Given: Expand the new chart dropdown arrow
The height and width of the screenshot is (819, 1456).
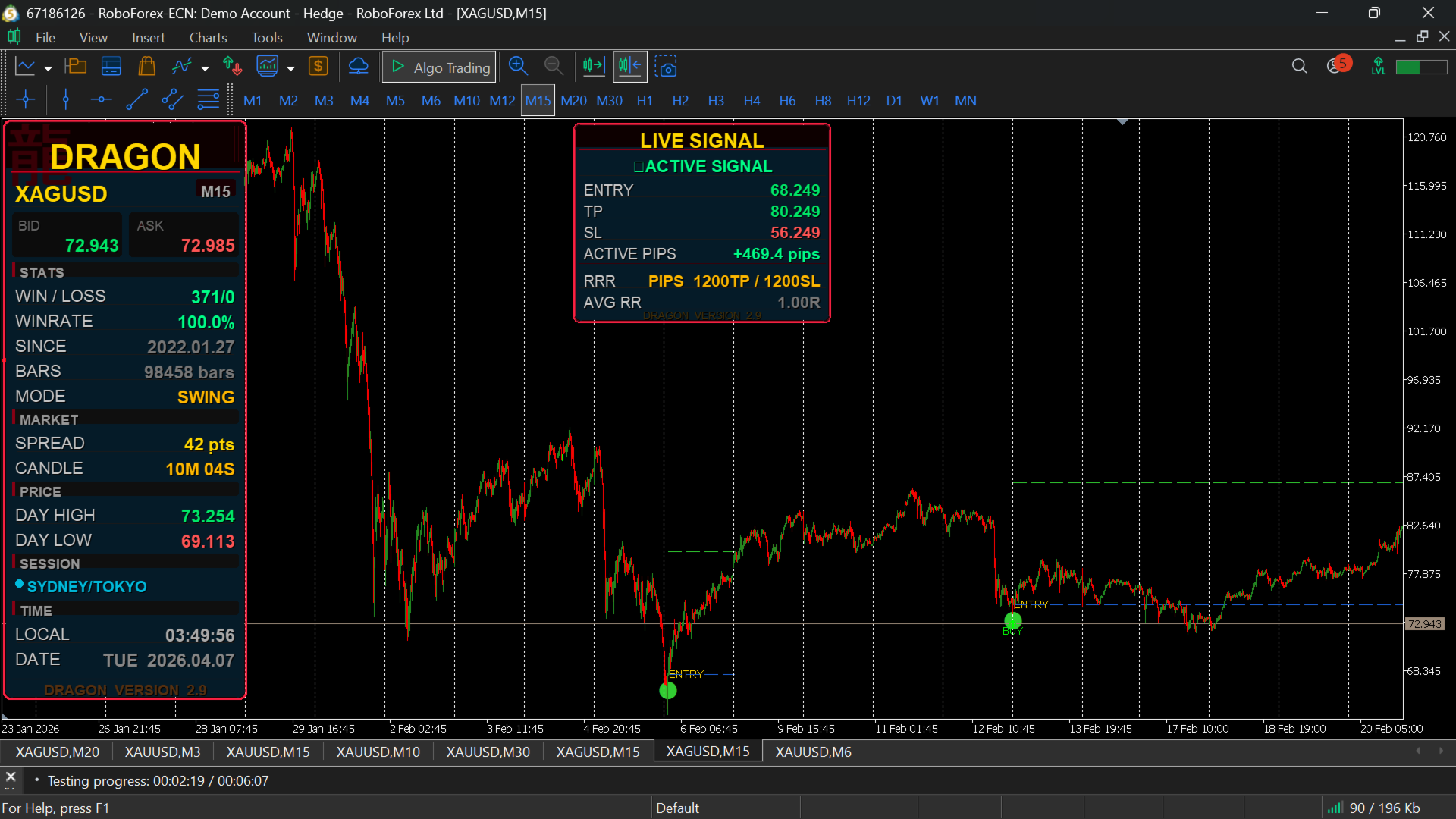Looking at the screenshot, I should click(48, 68).
